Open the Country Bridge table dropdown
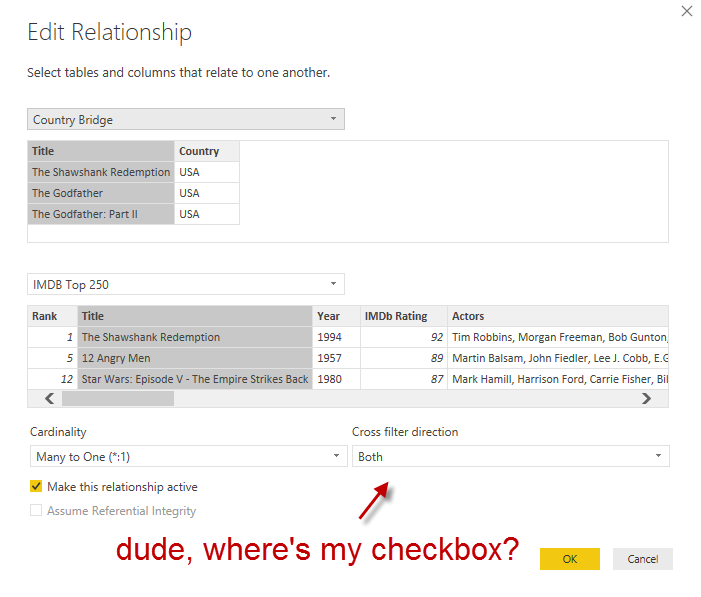 coord(185,120)
